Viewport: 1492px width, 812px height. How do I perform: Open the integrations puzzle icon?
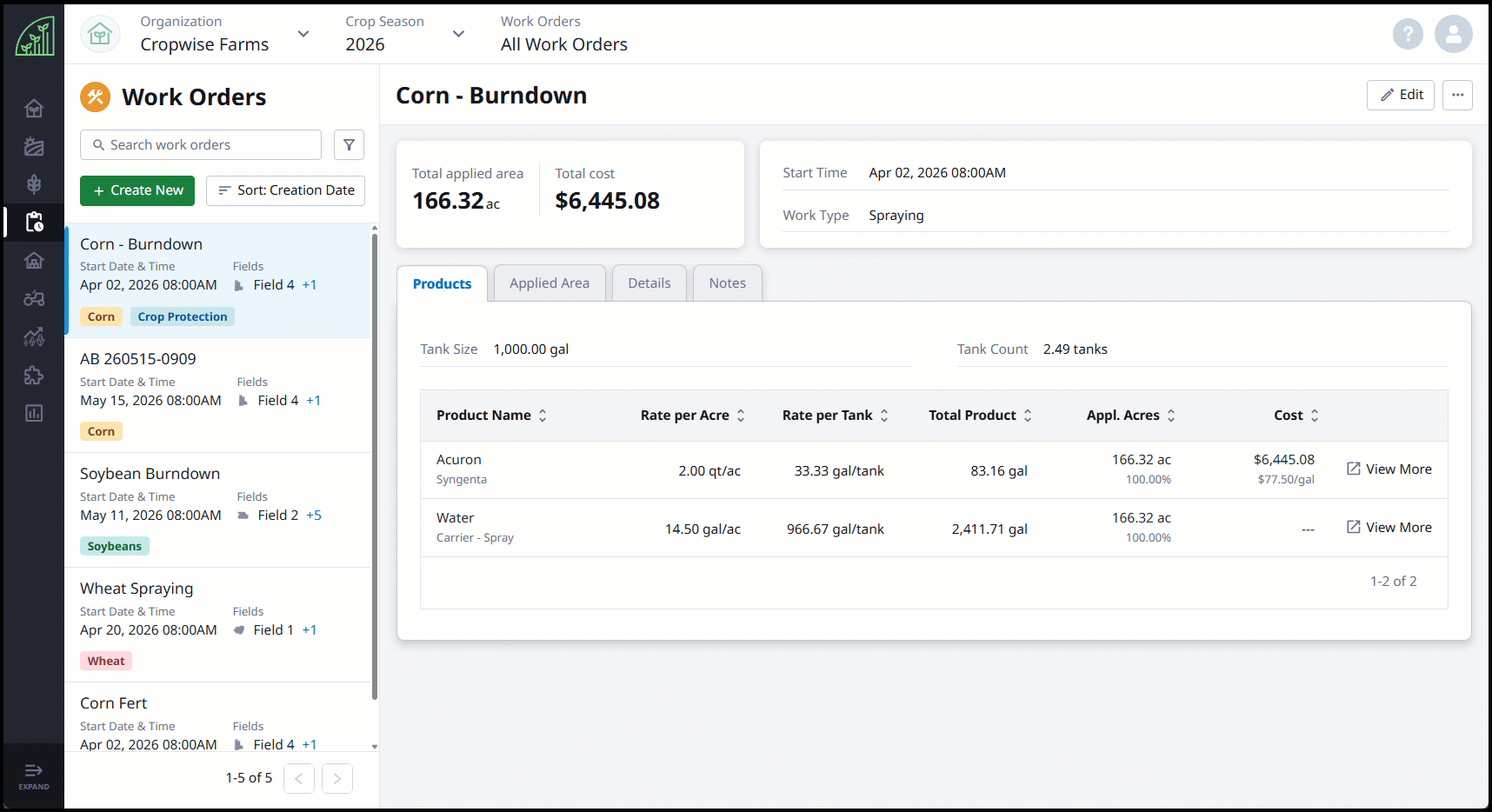[34, 375]
